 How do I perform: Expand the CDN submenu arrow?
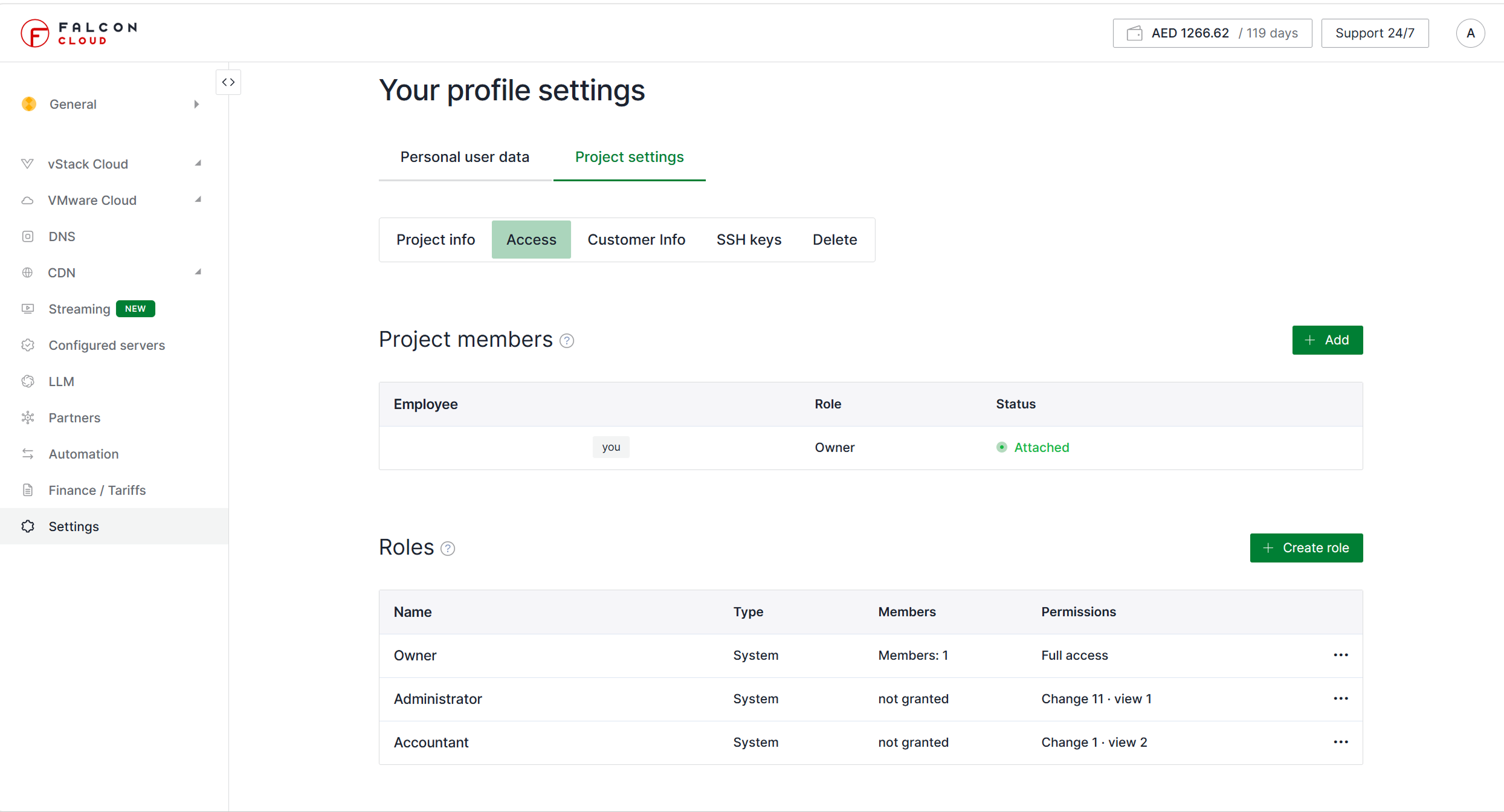point(198,272)
